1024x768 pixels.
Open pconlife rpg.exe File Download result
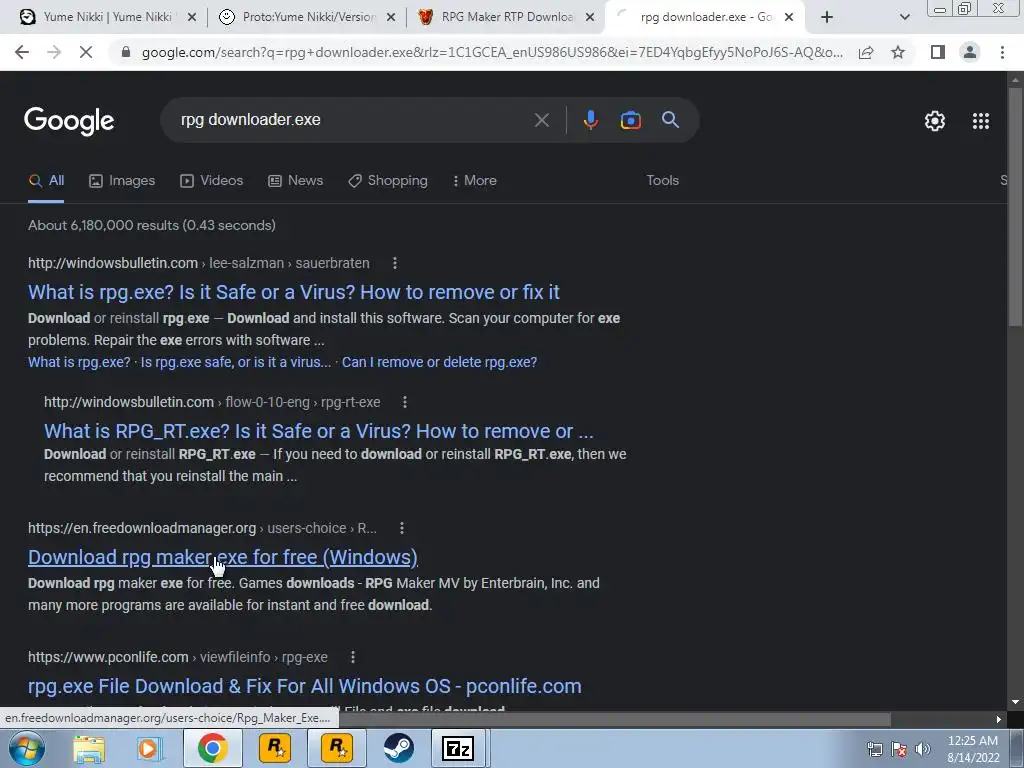(x=304, y=687)
